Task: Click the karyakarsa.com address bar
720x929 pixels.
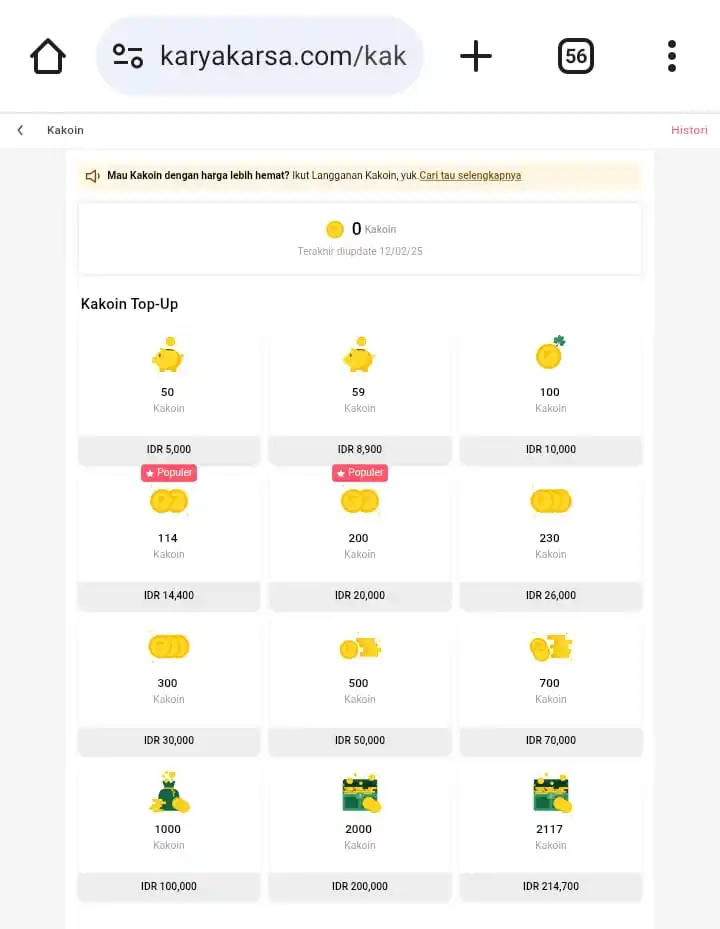Action: pos(283,56)
